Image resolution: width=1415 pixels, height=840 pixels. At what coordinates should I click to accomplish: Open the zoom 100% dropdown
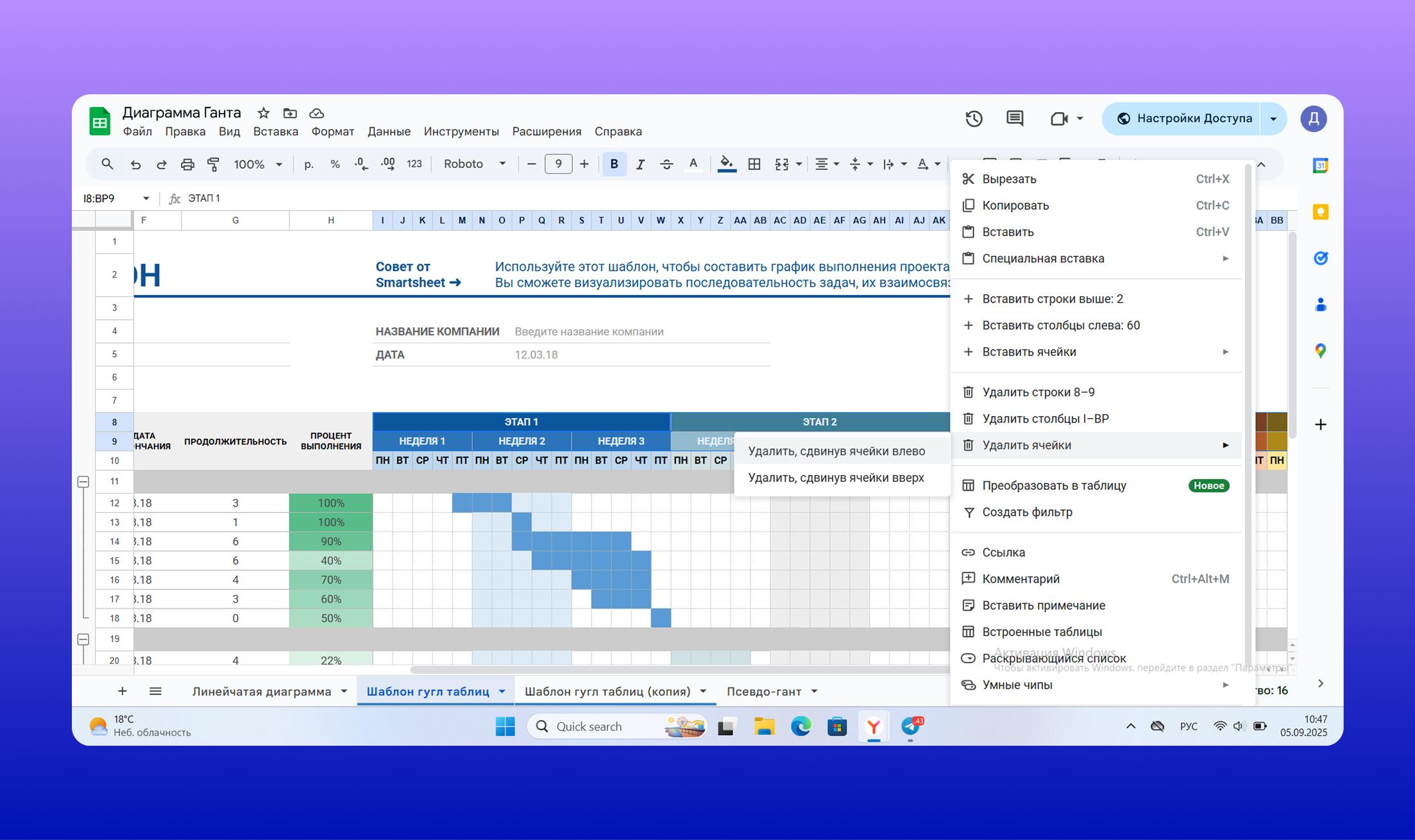258,164
